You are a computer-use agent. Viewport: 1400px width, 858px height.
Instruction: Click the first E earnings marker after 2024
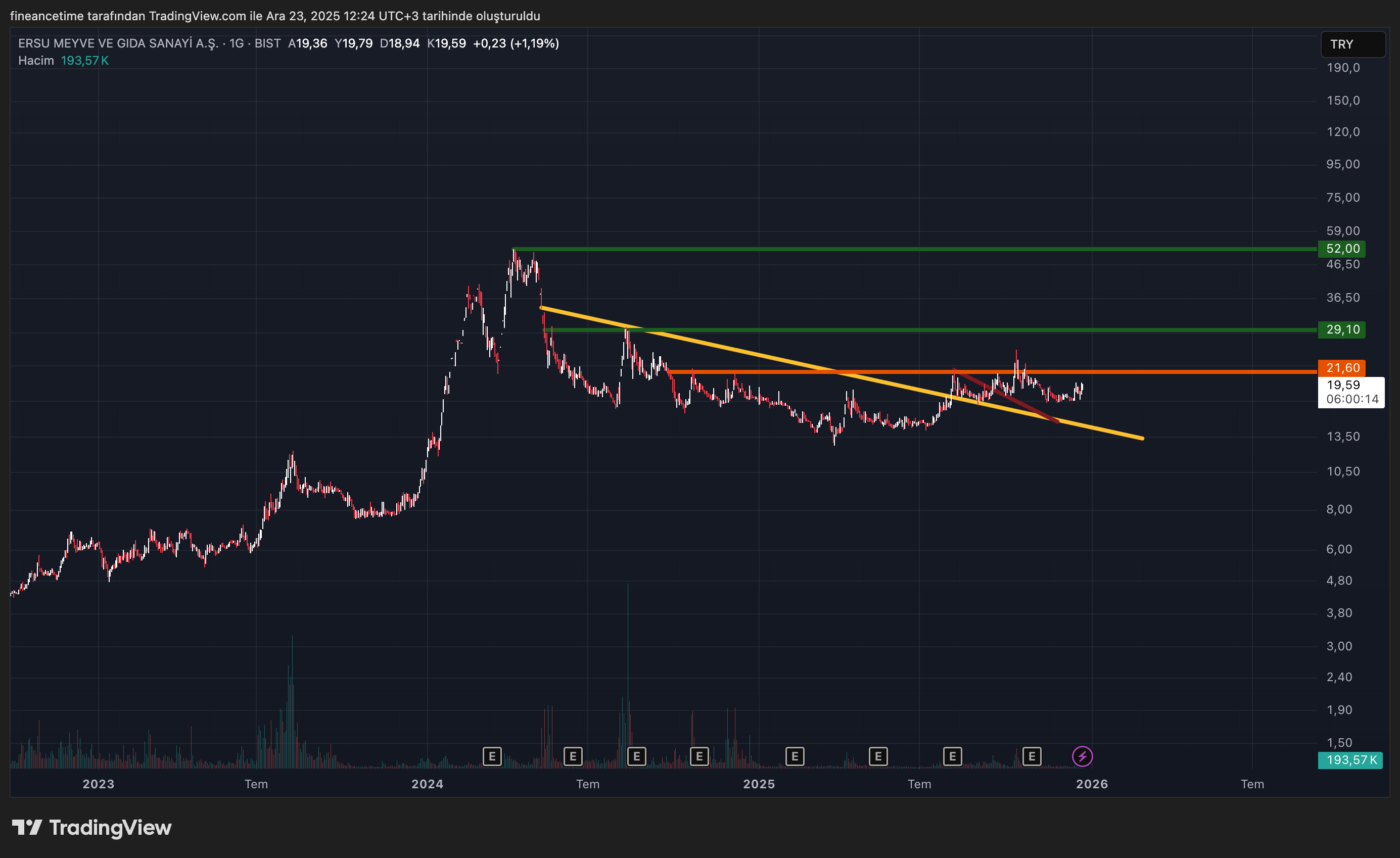tap(492, 756)
